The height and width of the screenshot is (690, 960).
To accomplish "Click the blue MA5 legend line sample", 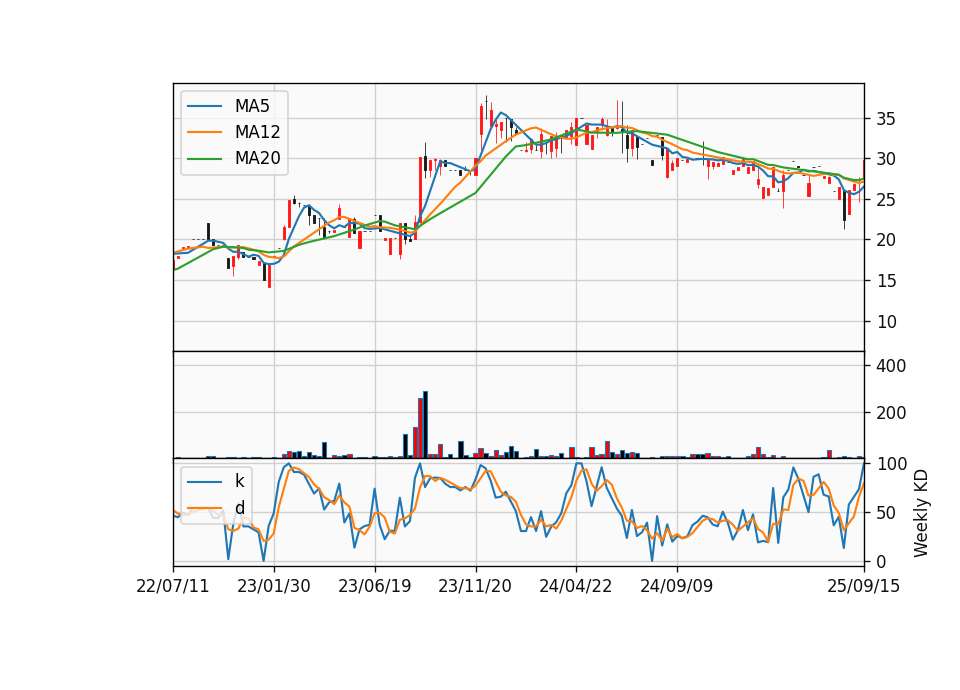I will point(204,106).
